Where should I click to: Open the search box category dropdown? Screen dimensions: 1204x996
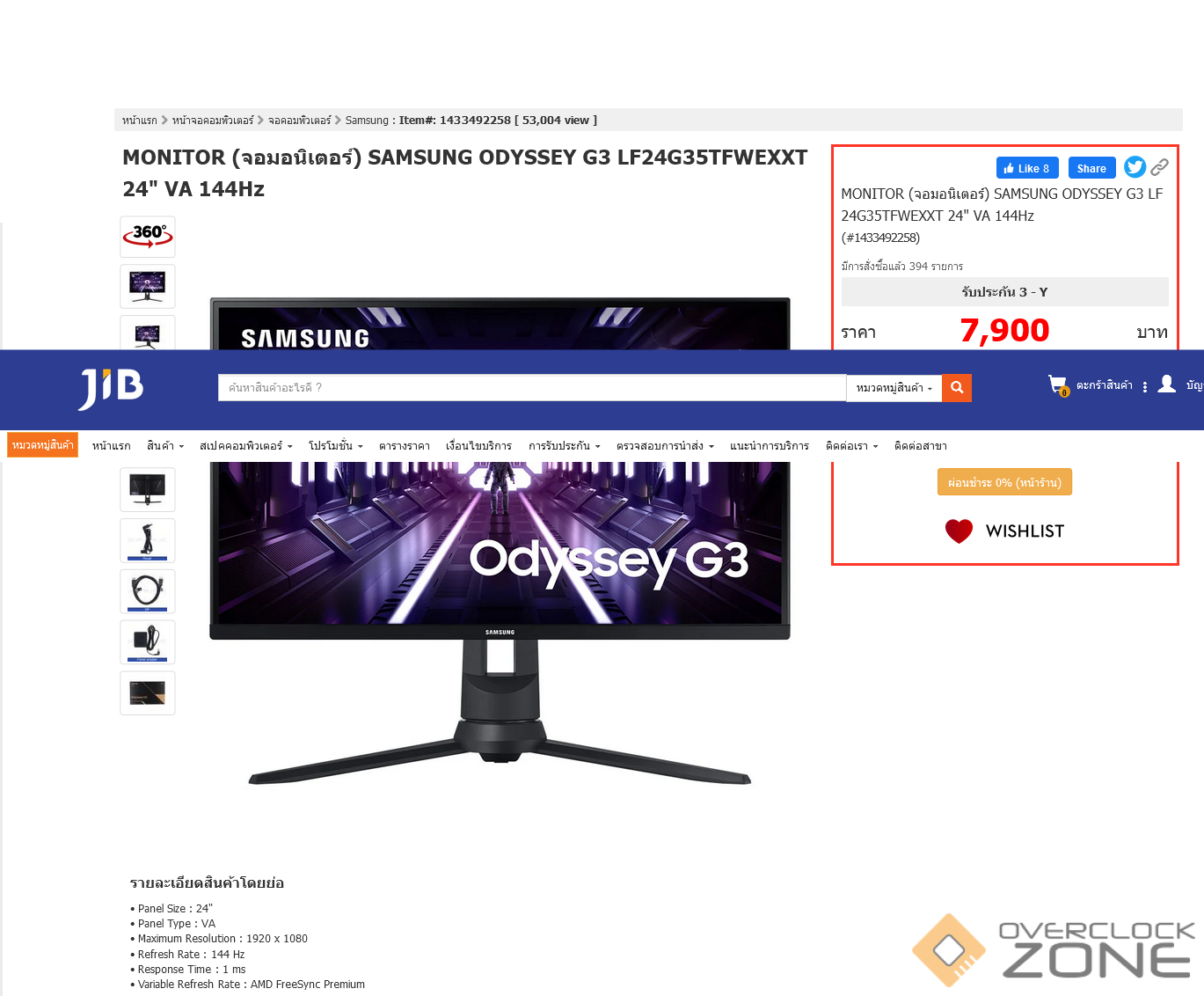click(x=894, y=388)
